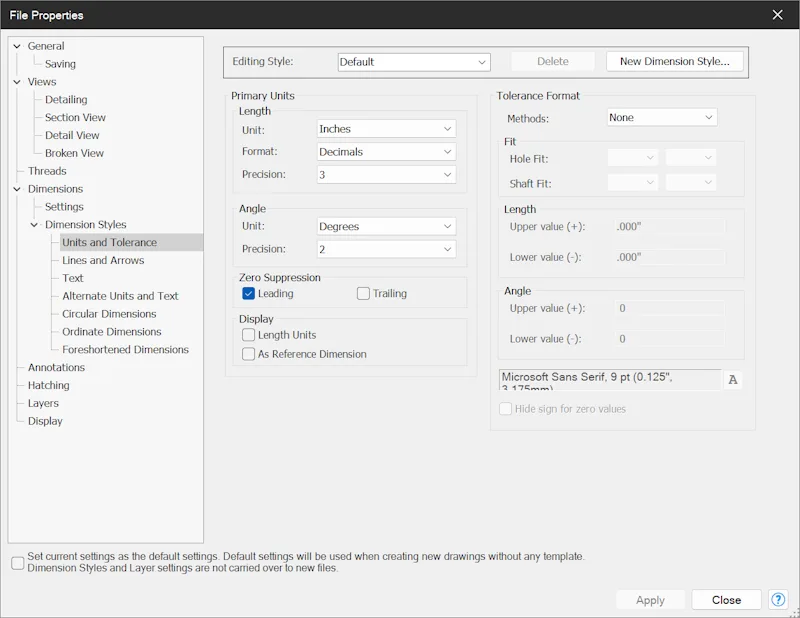Select Display in the tree
Viewport: 800px width, 618px height.
click(45, 421)
